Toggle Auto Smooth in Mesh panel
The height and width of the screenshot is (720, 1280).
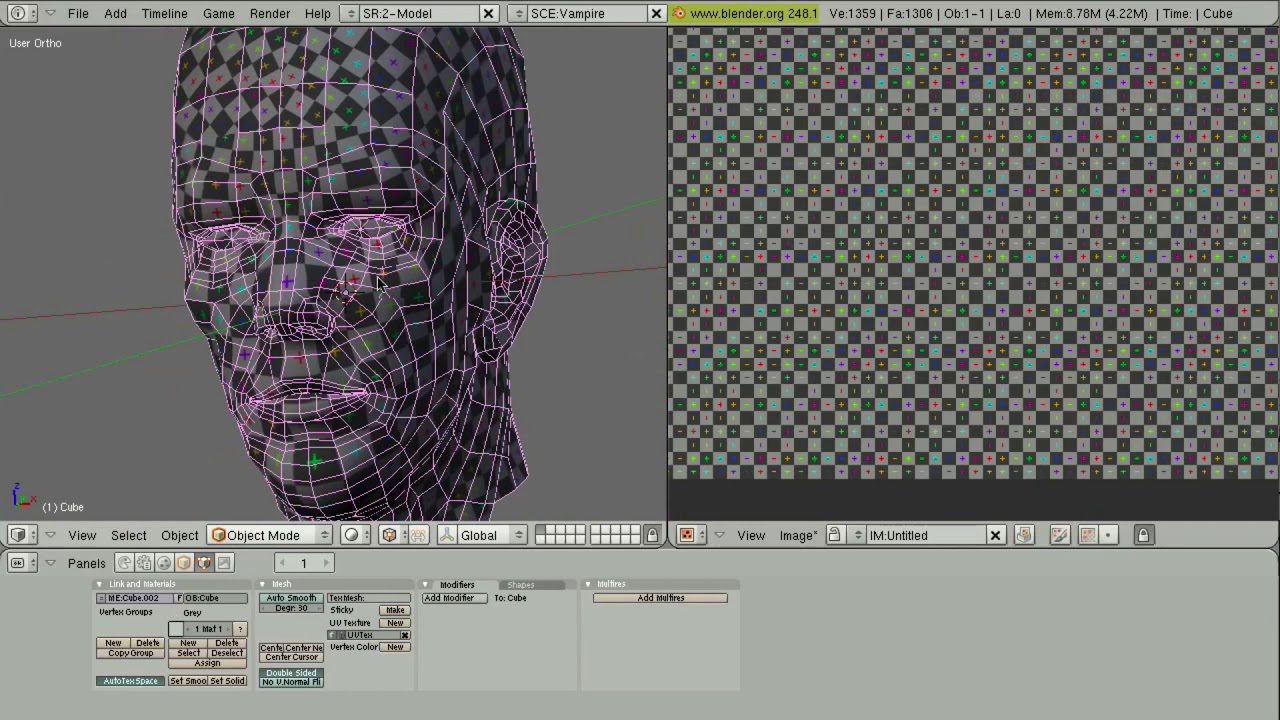[x=291, y=598]
